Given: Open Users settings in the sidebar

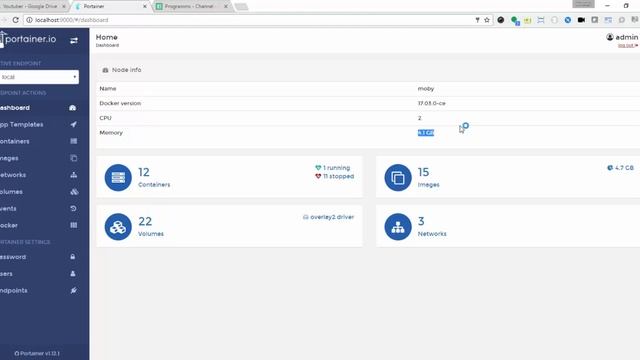Looking at the screenshot, I should (44, 273).
